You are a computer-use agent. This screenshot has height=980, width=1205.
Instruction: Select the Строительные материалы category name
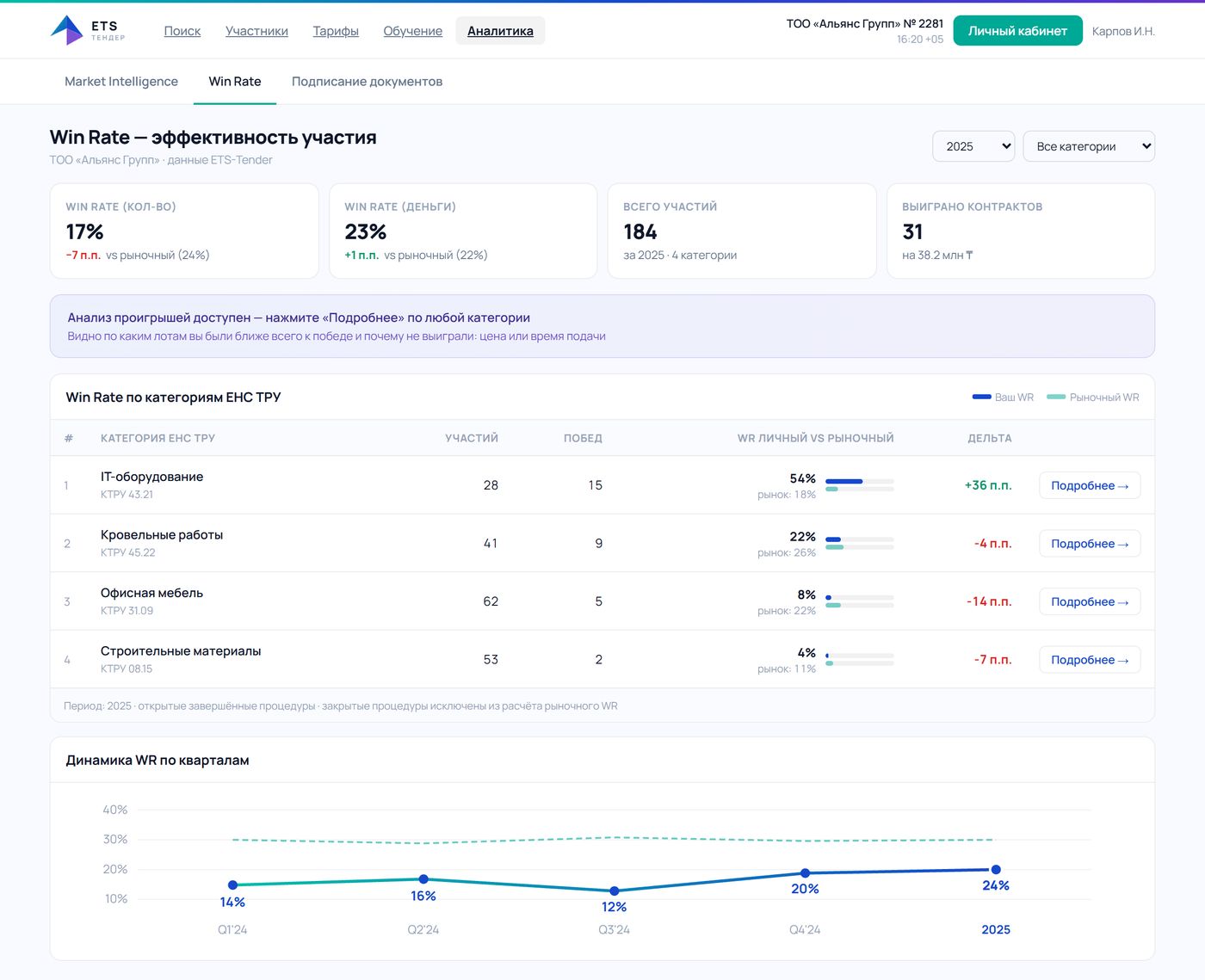[181, 651]
